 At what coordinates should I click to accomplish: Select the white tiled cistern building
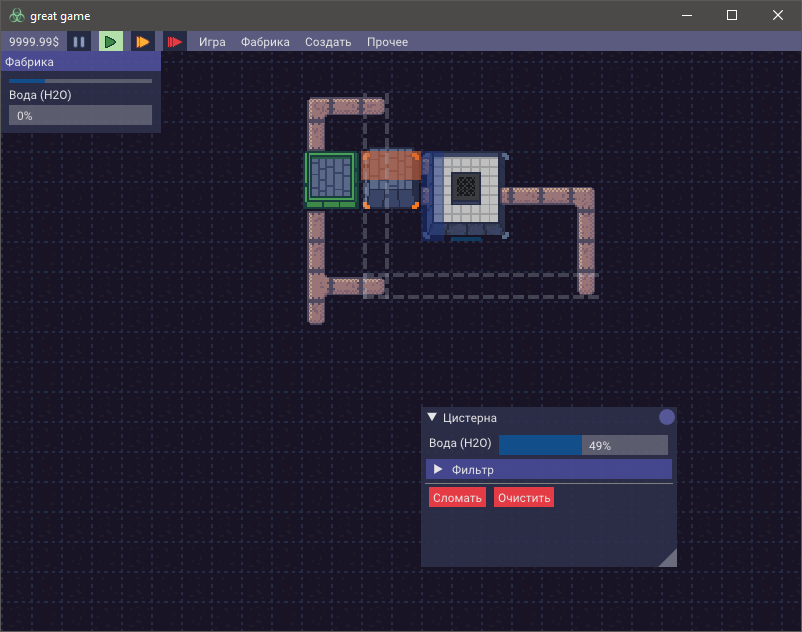[x=464, y=196]
